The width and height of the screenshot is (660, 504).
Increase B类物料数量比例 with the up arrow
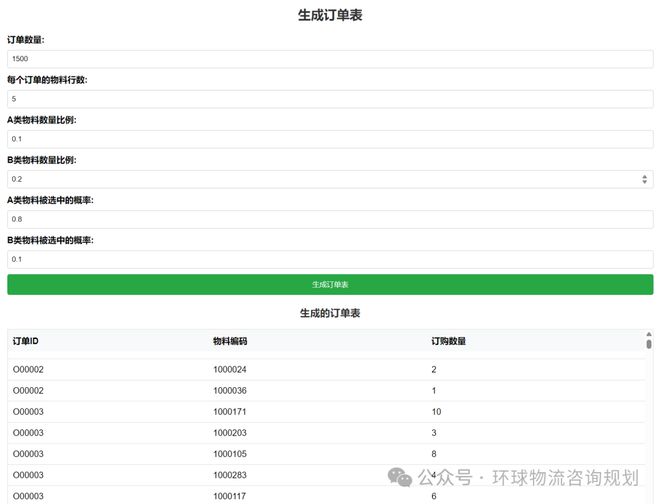pos(643,176)
